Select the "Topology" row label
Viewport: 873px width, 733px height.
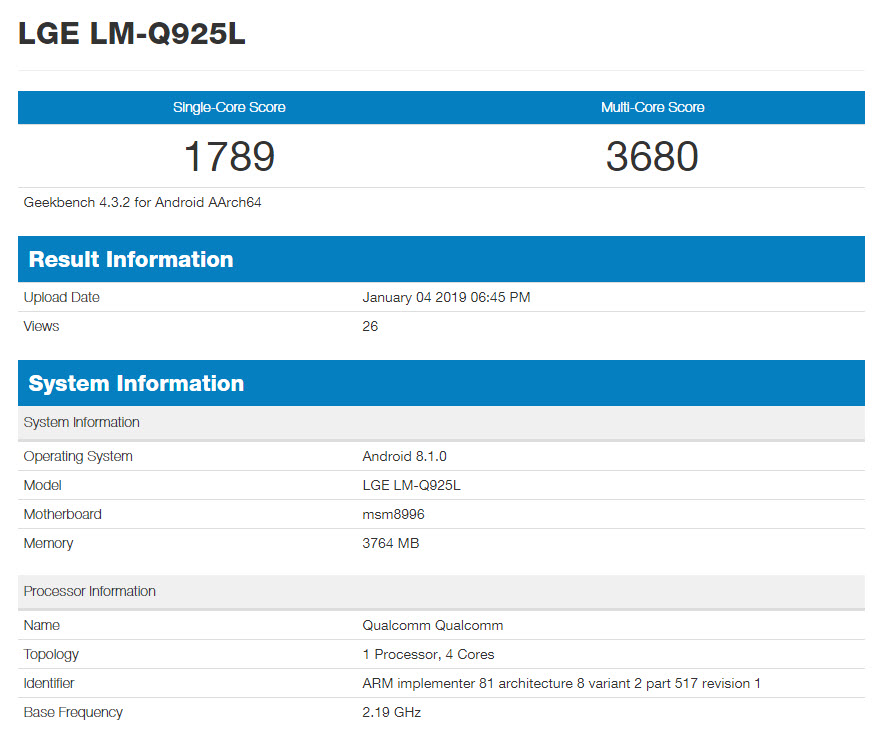coord(51,655)
